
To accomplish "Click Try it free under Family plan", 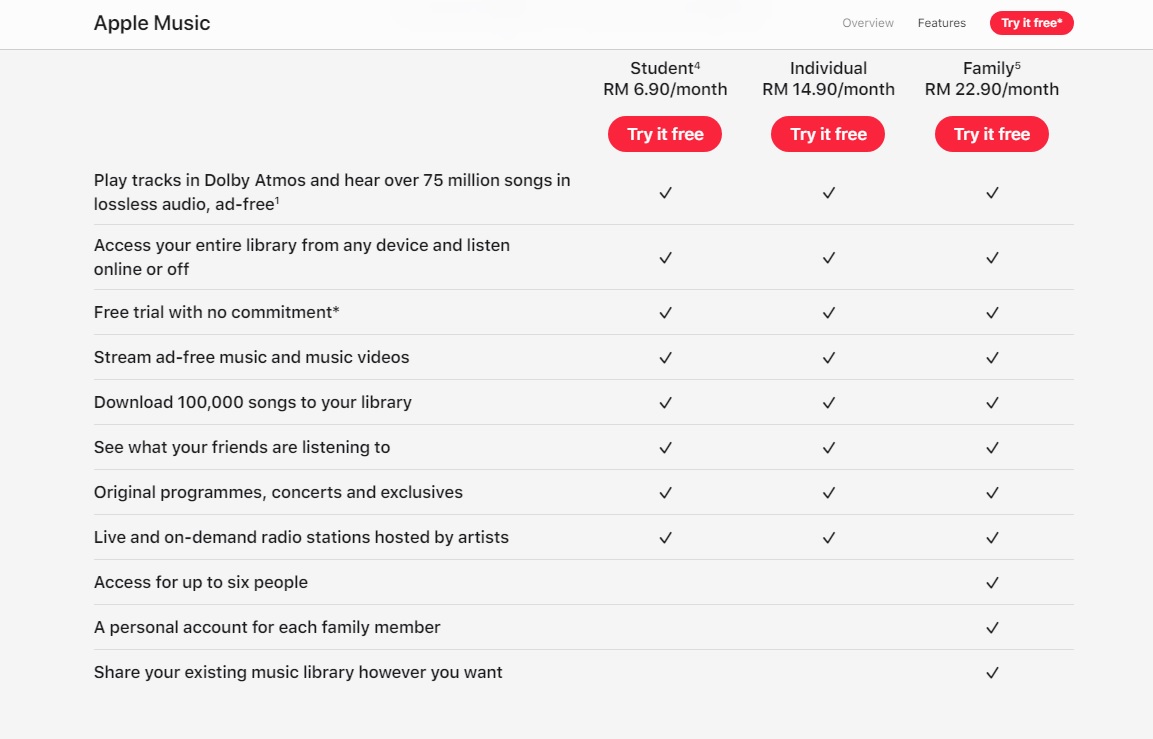I will [x=992, y=134].
